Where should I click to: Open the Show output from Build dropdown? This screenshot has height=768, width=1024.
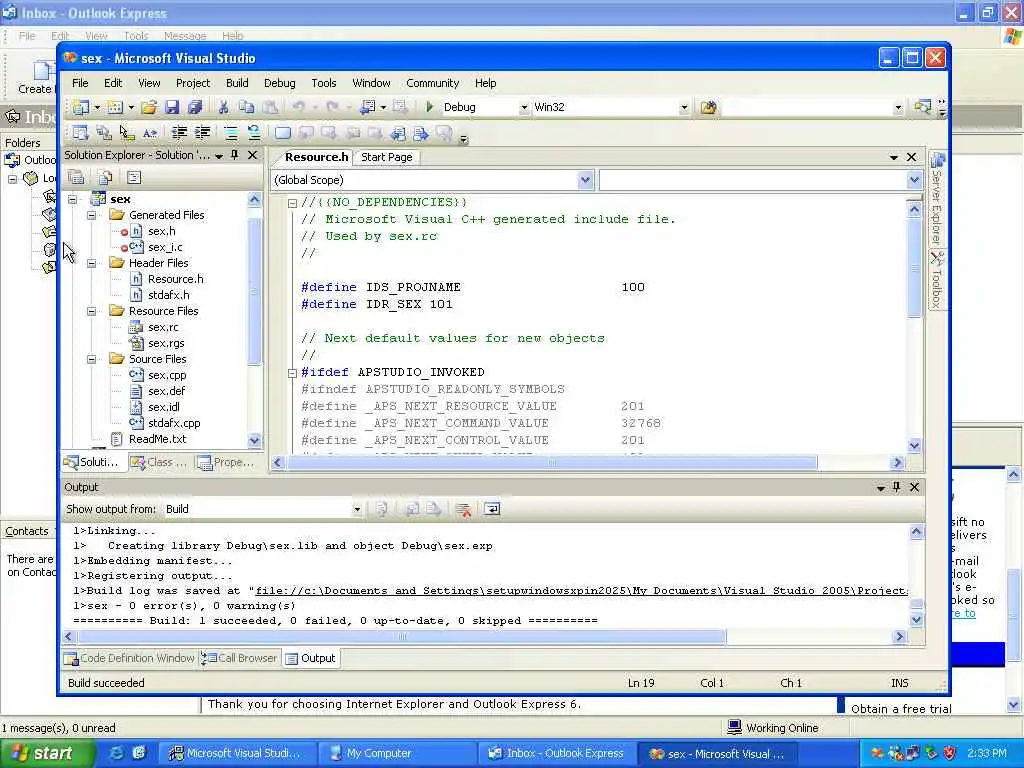[357, 509]
